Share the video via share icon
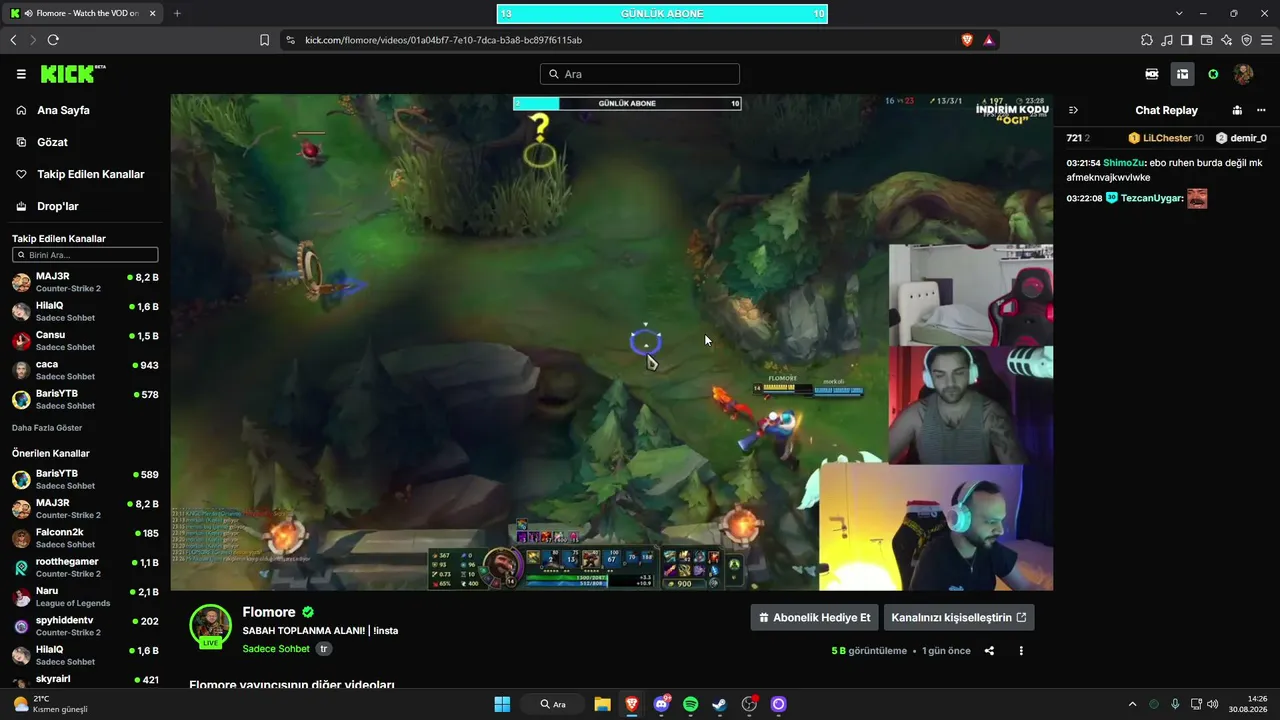This screenshot has width=1280, height=720. click(x=989, y=651)
